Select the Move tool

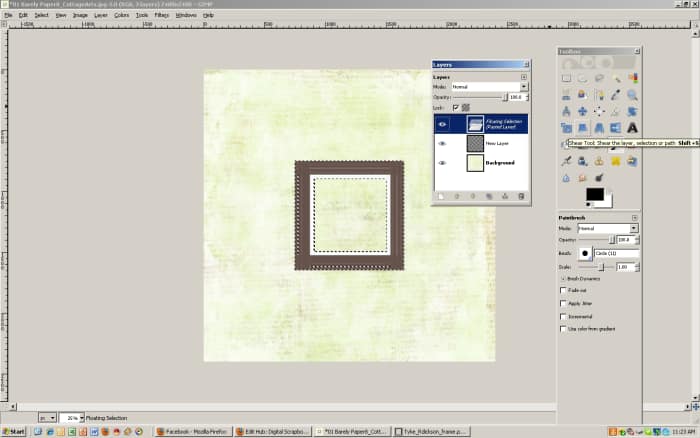583,111
